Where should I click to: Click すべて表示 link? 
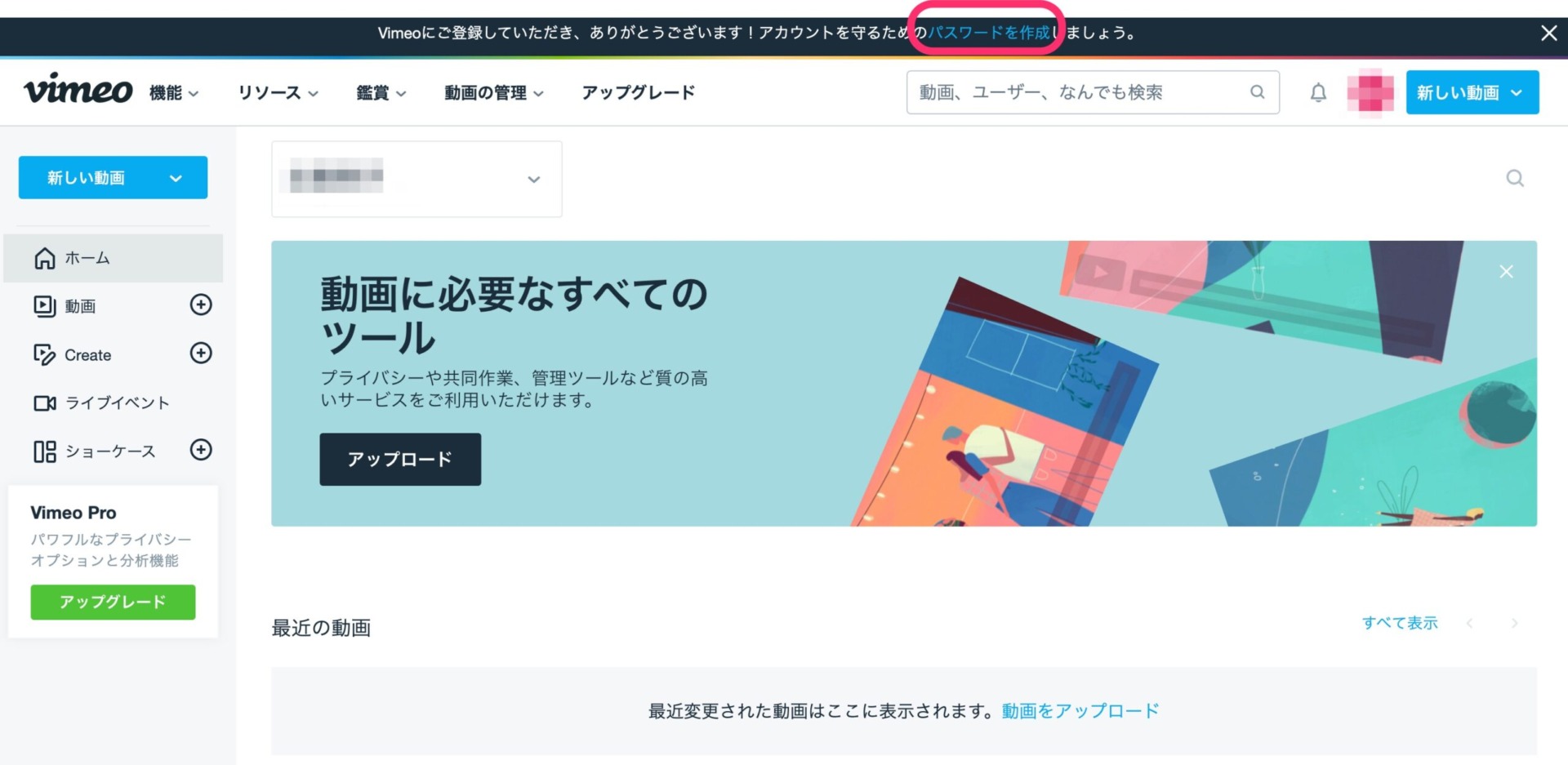click(1400, 623)
